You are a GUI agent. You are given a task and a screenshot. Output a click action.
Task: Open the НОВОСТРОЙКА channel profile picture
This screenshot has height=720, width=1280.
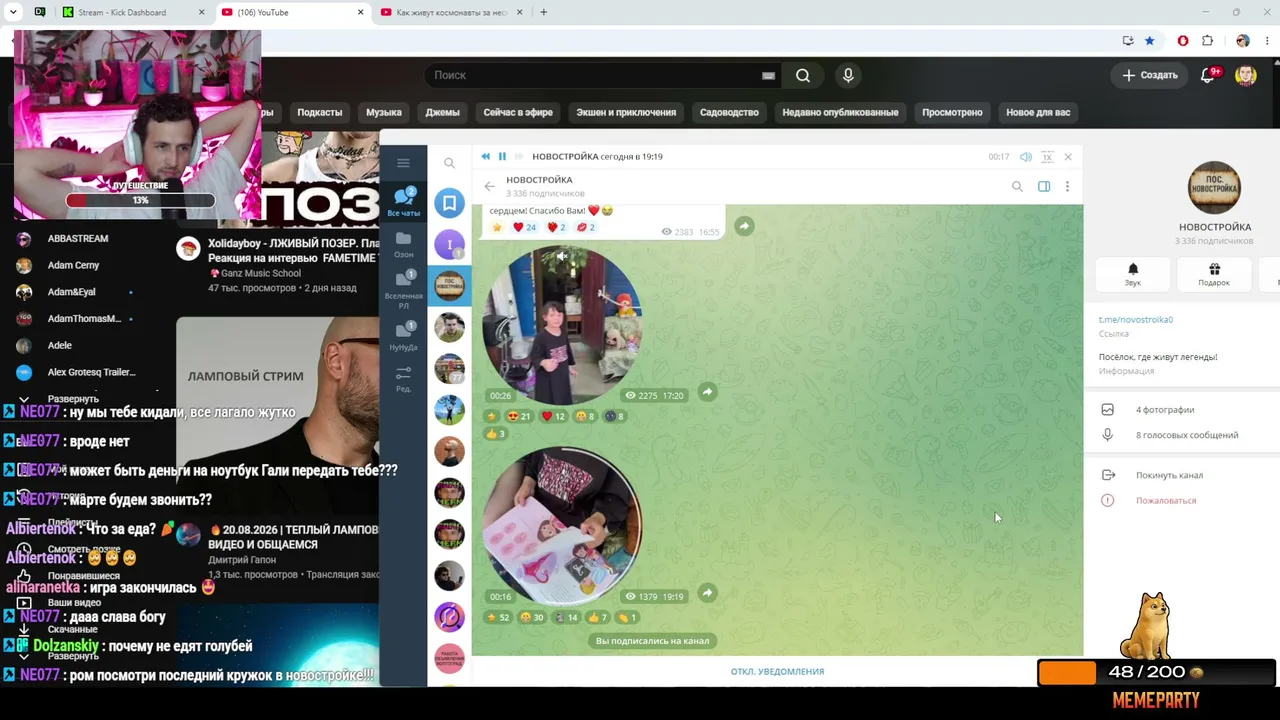[x=1214, y=187]
